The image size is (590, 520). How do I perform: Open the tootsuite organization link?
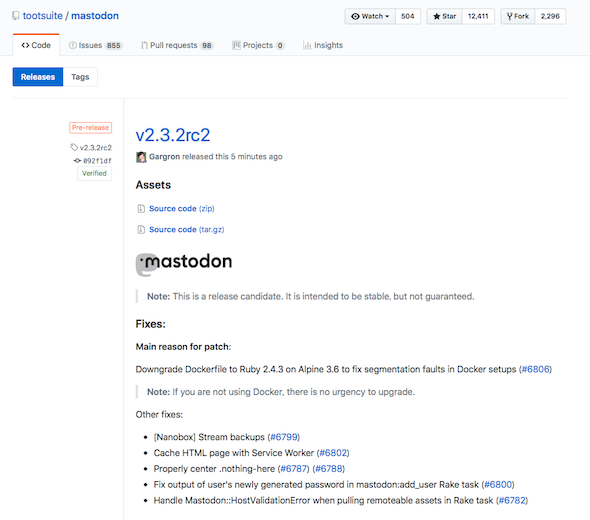43,16
